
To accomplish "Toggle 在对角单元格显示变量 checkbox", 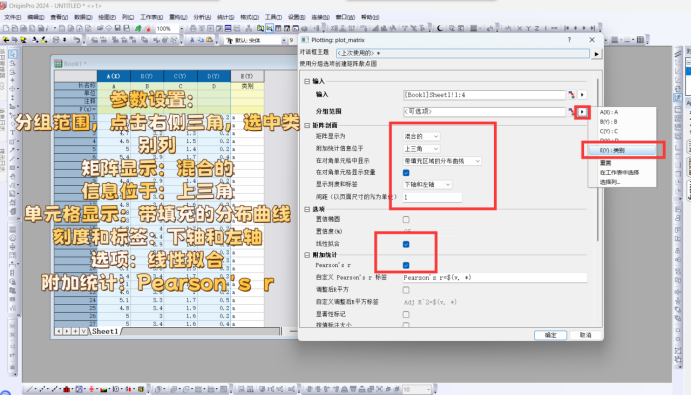I will [406, 173].
